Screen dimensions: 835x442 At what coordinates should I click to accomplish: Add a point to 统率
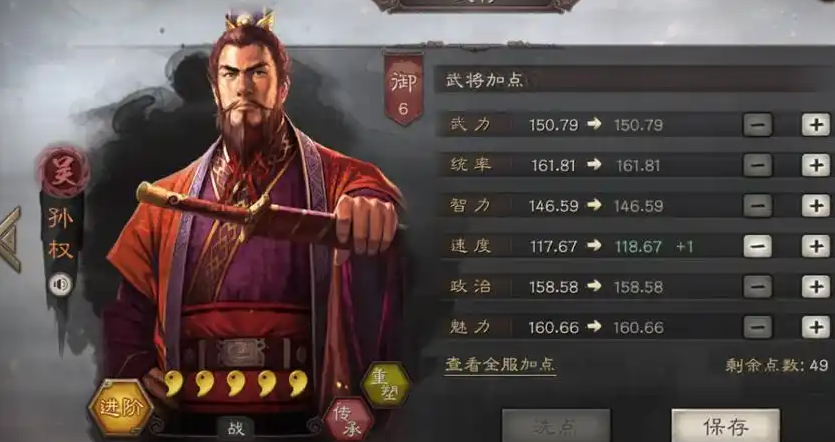(x=816, y=165)
